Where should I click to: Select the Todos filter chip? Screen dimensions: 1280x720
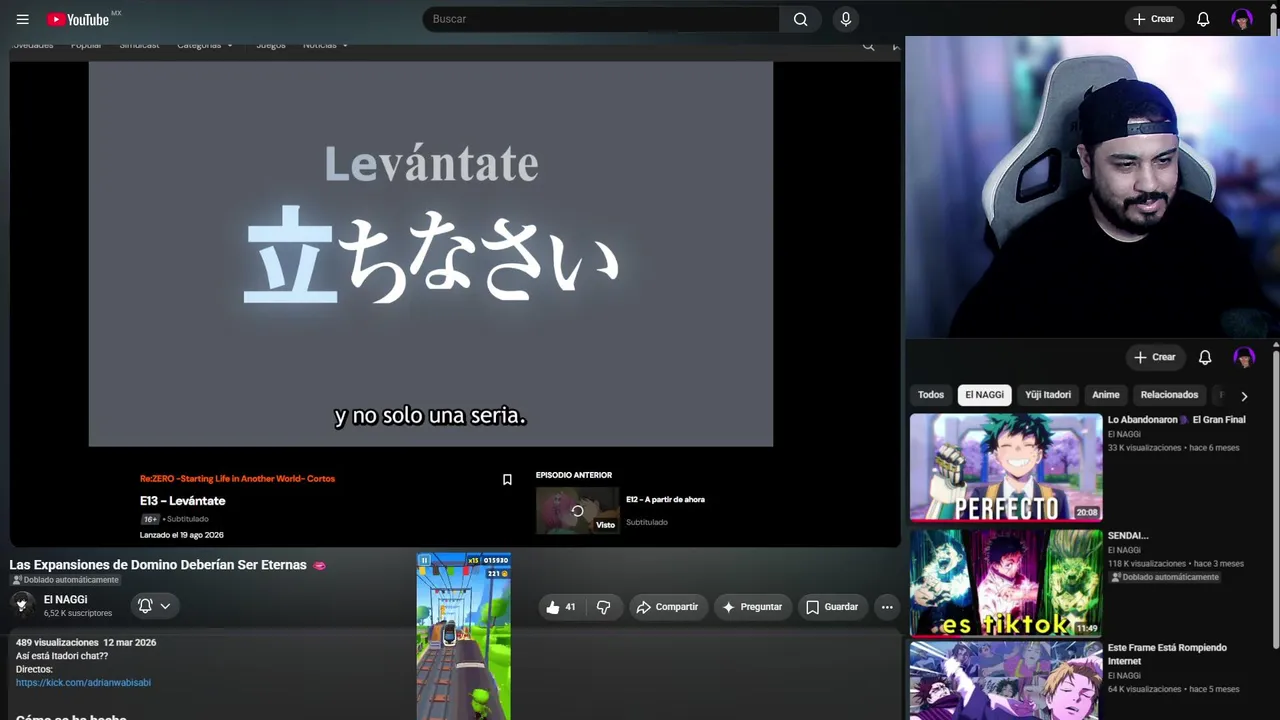coord(931,395)
